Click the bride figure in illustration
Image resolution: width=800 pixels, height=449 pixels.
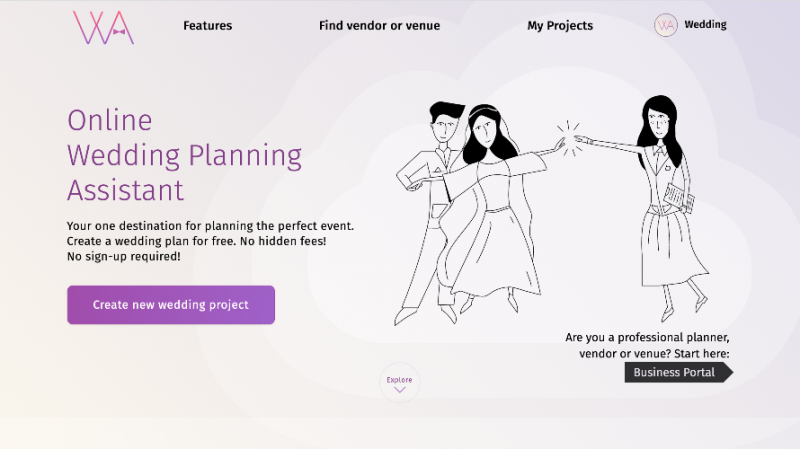click(x=490, y=210)
